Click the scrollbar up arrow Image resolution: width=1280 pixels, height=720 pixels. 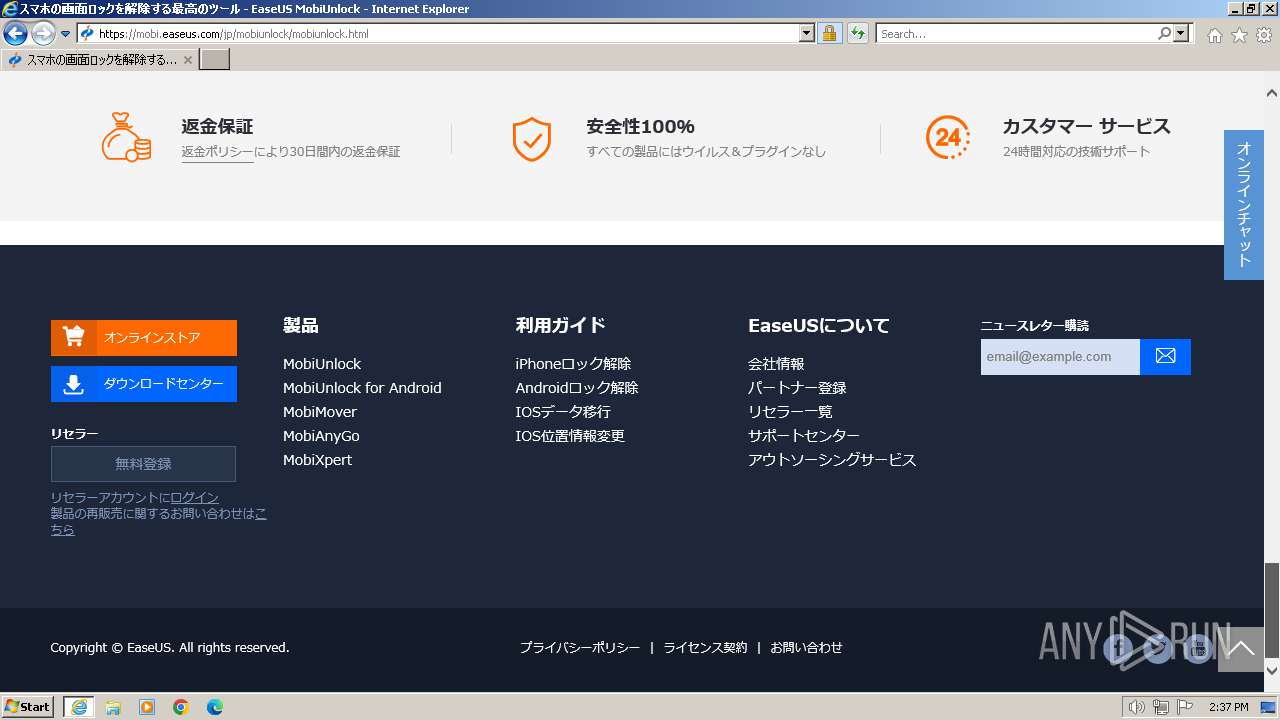pos(1272,93)
